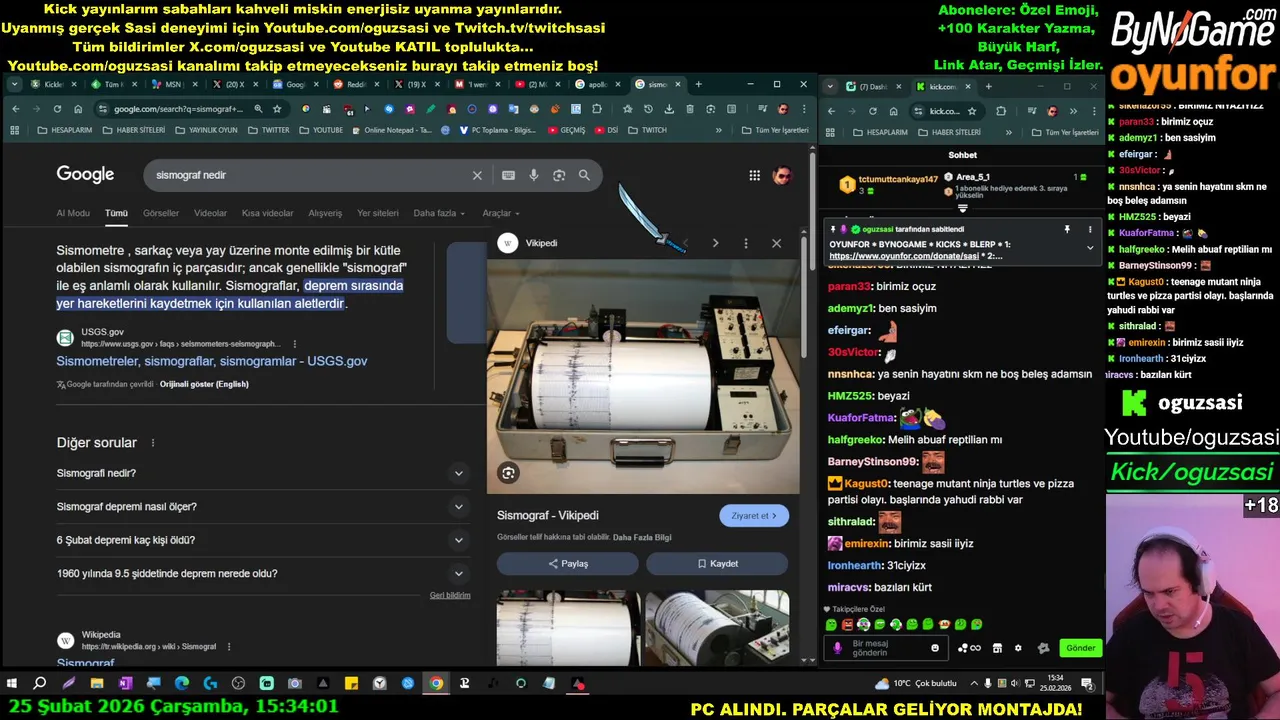Click the Lens icon on seismograph image
The height and width of the screenshot is (720, 1280).
tap(508, 473)
